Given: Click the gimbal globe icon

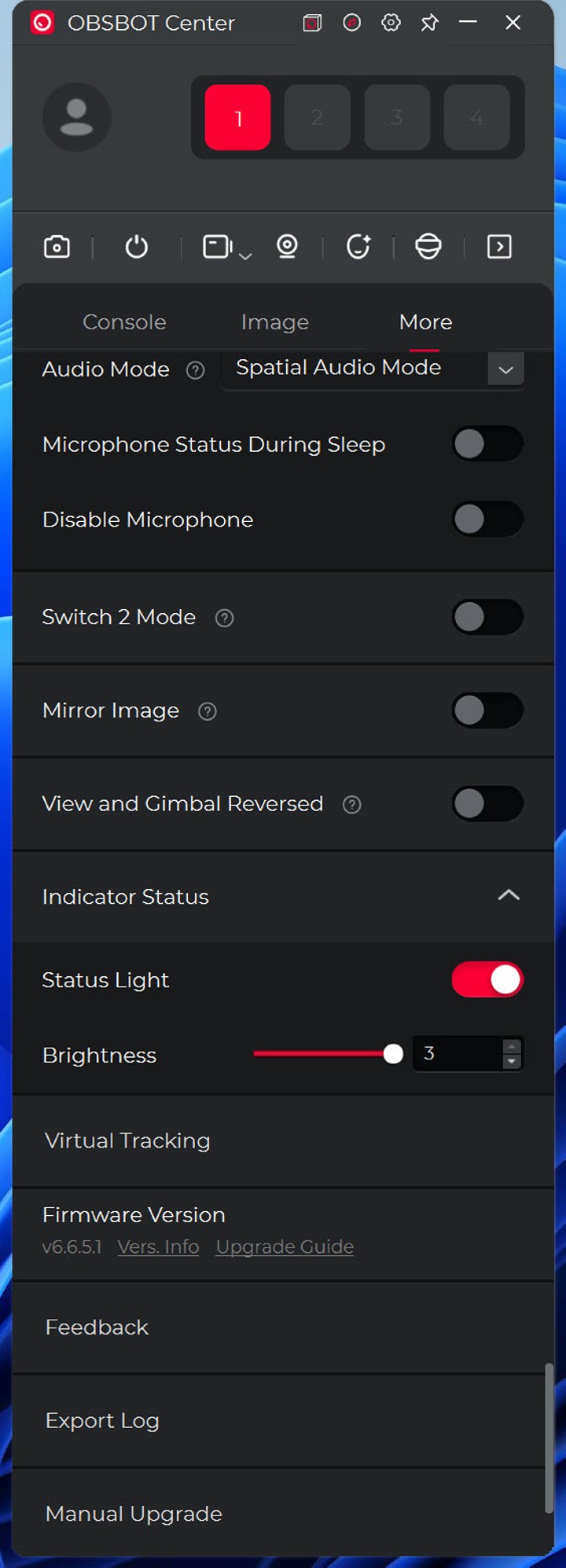Looking at the screenshot, I should [428, 247].
